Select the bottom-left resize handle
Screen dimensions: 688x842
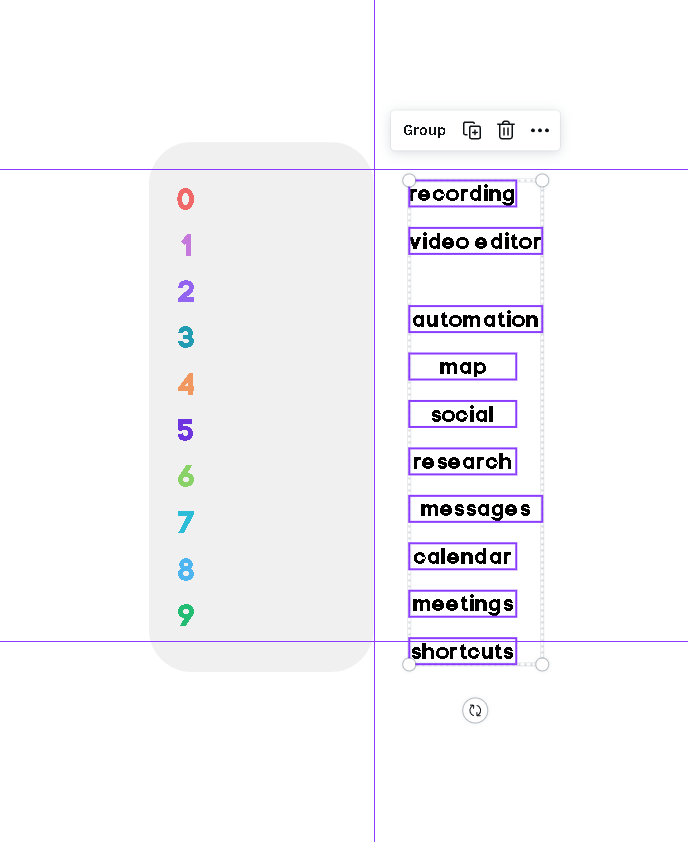(409, 664)
